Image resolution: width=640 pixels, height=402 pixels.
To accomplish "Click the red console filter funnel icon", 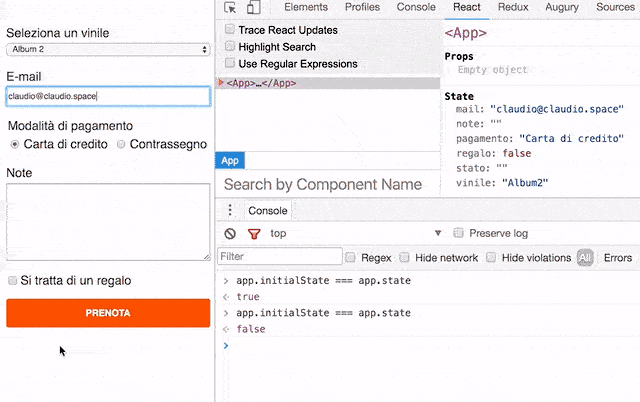I will (x=253, y=233).
